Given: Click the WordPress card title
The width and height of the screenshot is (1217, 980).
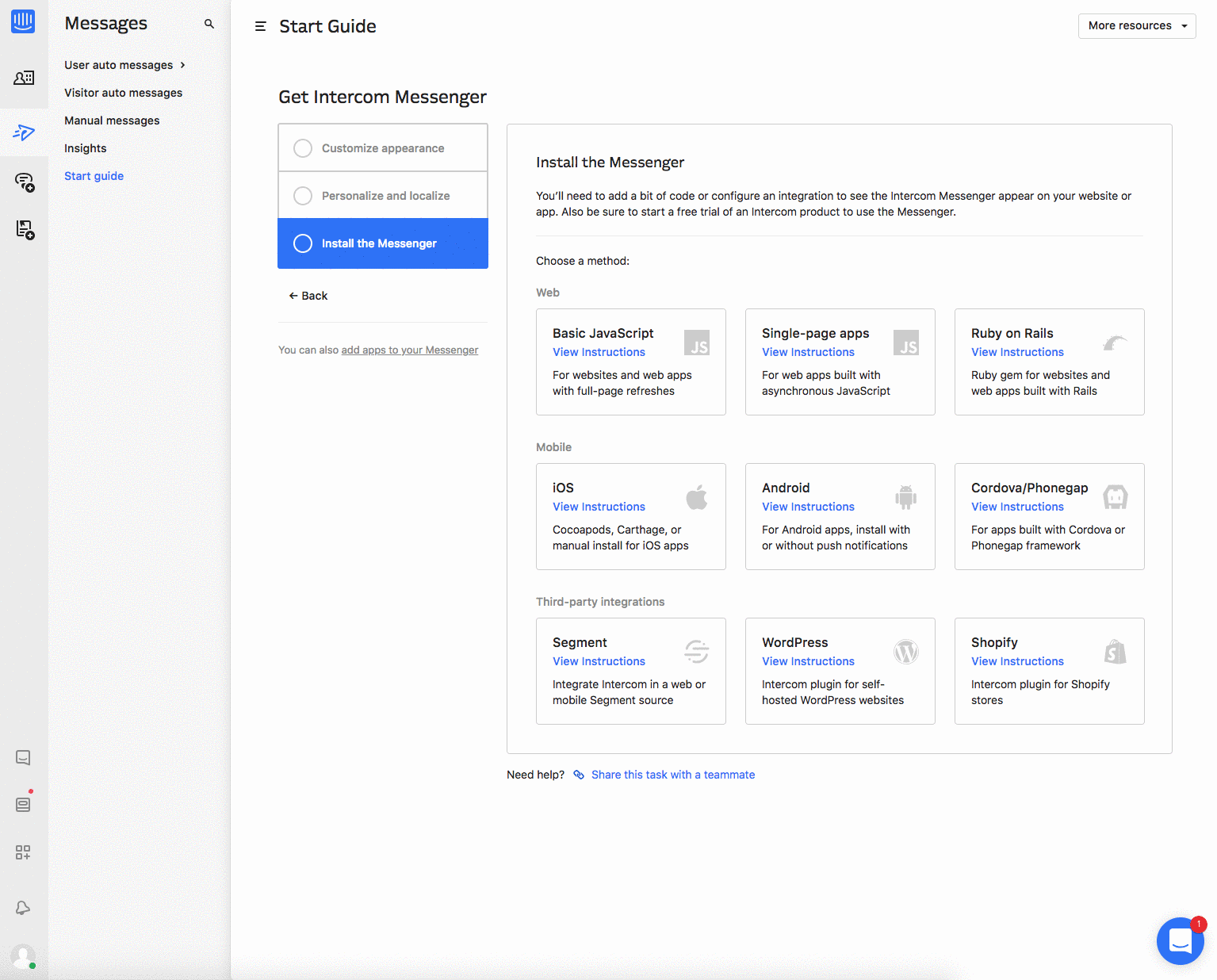Looking at the screenshot, I should (x=795, y=642).
